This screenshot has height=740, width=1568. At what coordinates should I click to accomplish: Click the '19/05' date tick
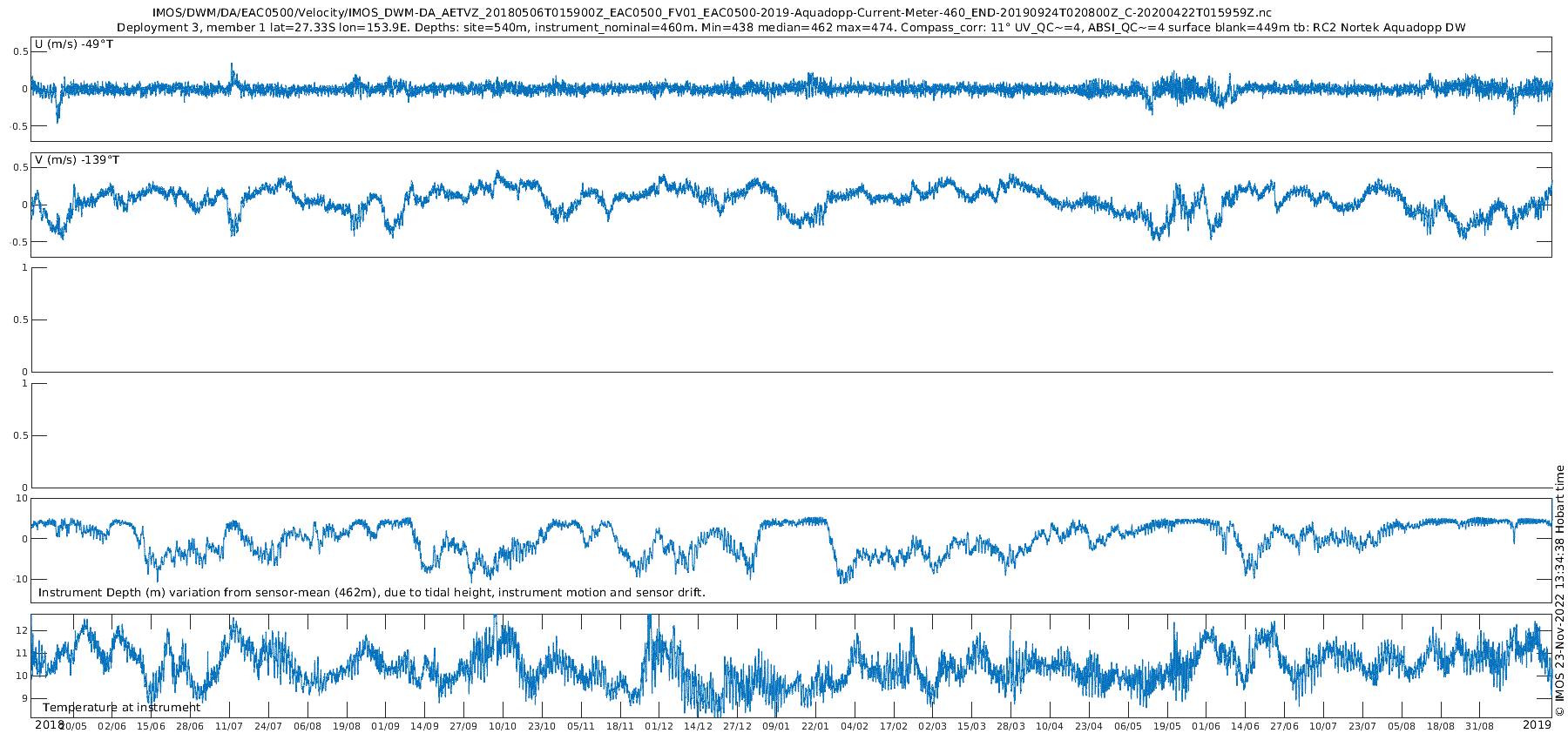(1167, 727)
